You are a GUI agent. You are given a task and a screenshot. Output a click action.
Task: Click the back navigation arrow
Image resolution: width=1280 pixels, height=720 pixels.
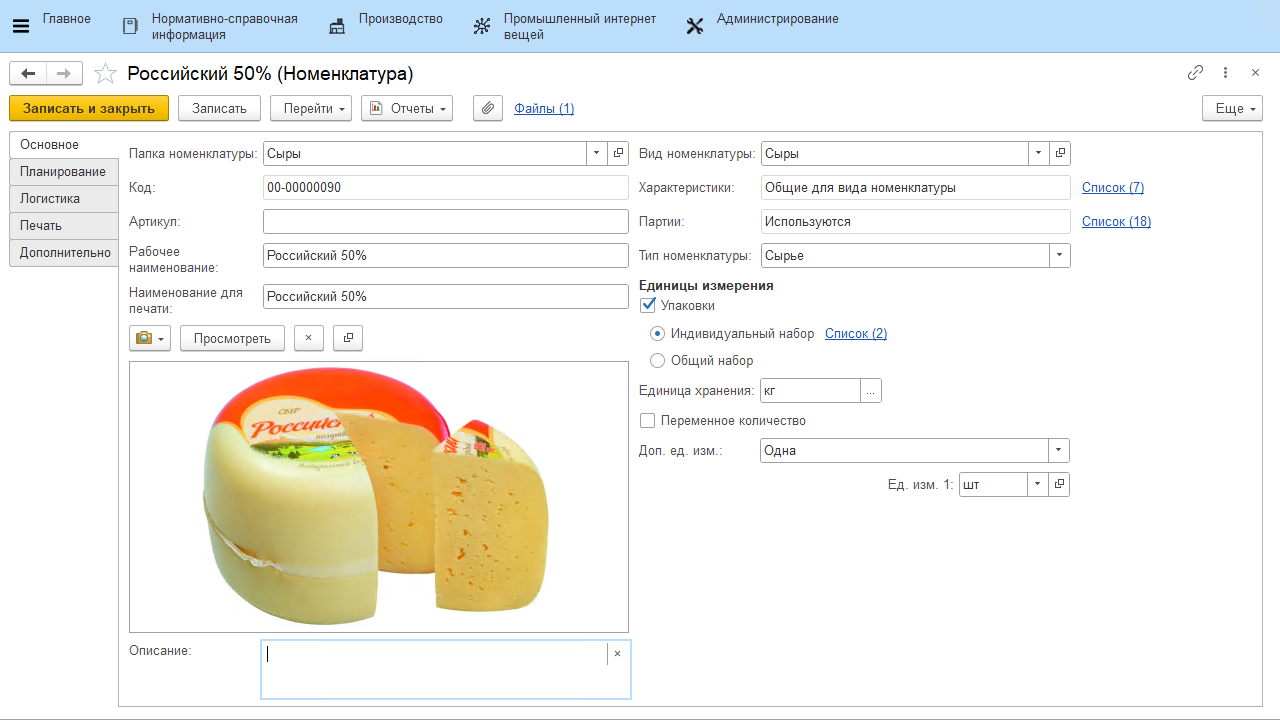click(28, 73)
